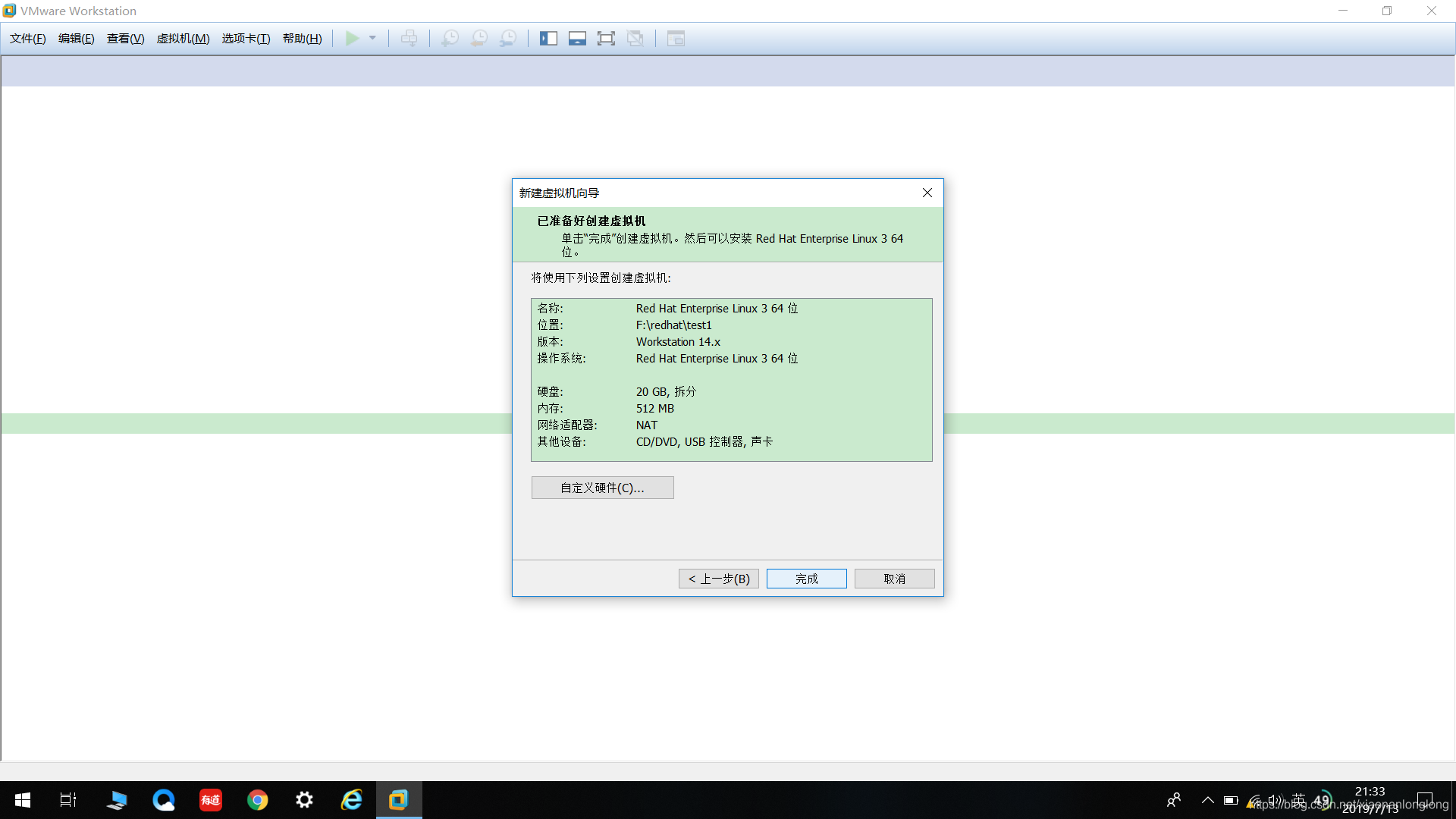The height and width of the screenshot is (819, 1456).
Task: Click the full screen mode icon
Action: pyautogui.click(x=606, y=38)
